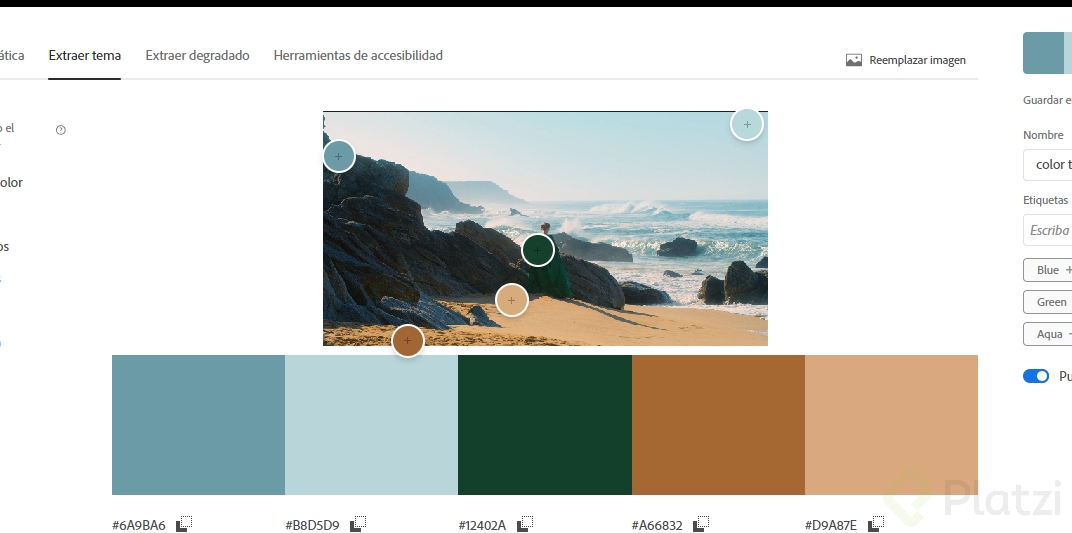Toggle the blue publish switch
This screenshot has height=533, width=1072.
[x=1036, y=376]
